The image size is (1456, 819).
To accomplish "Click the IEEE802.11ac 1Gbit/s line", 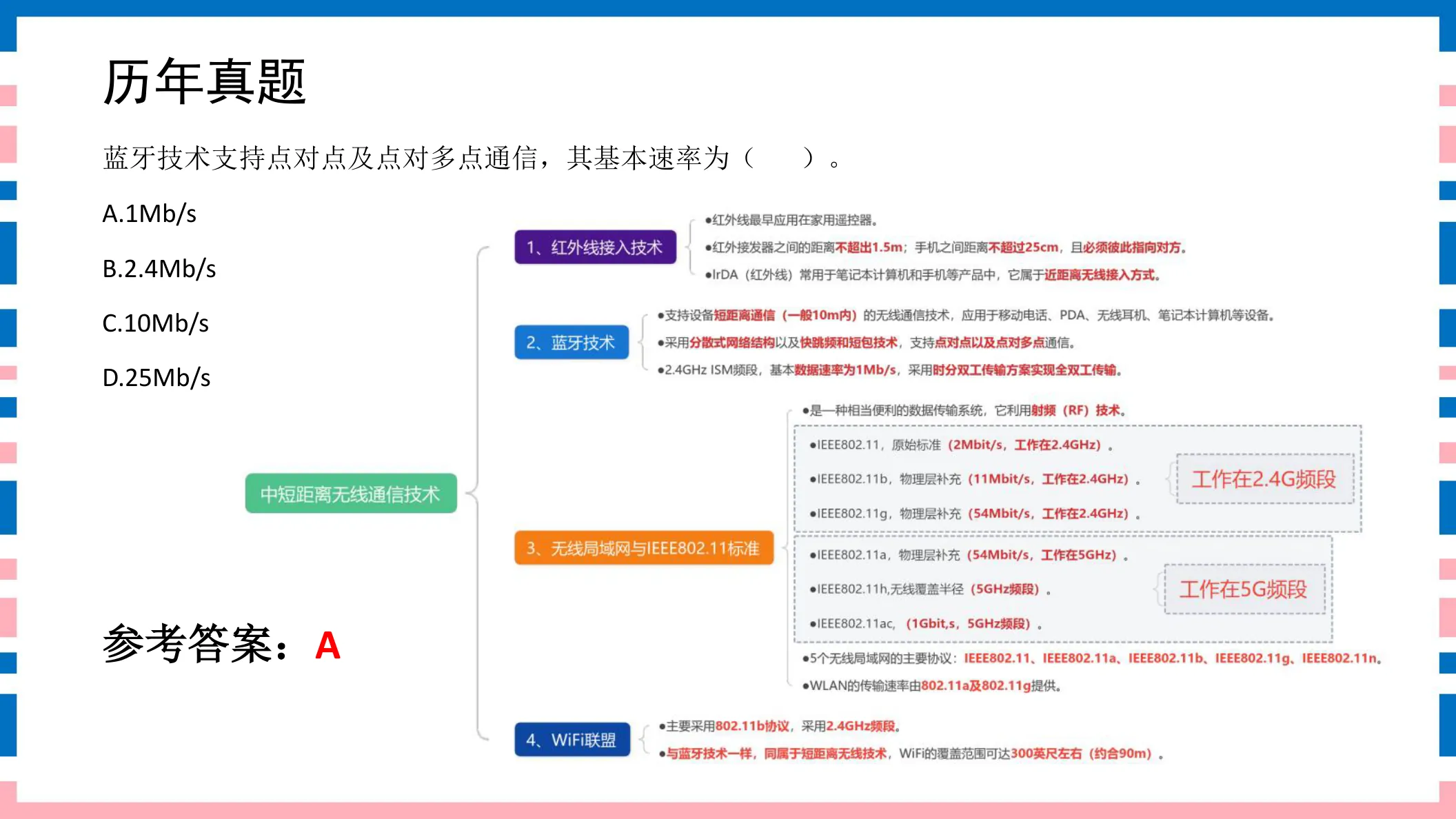I will 926,624.
